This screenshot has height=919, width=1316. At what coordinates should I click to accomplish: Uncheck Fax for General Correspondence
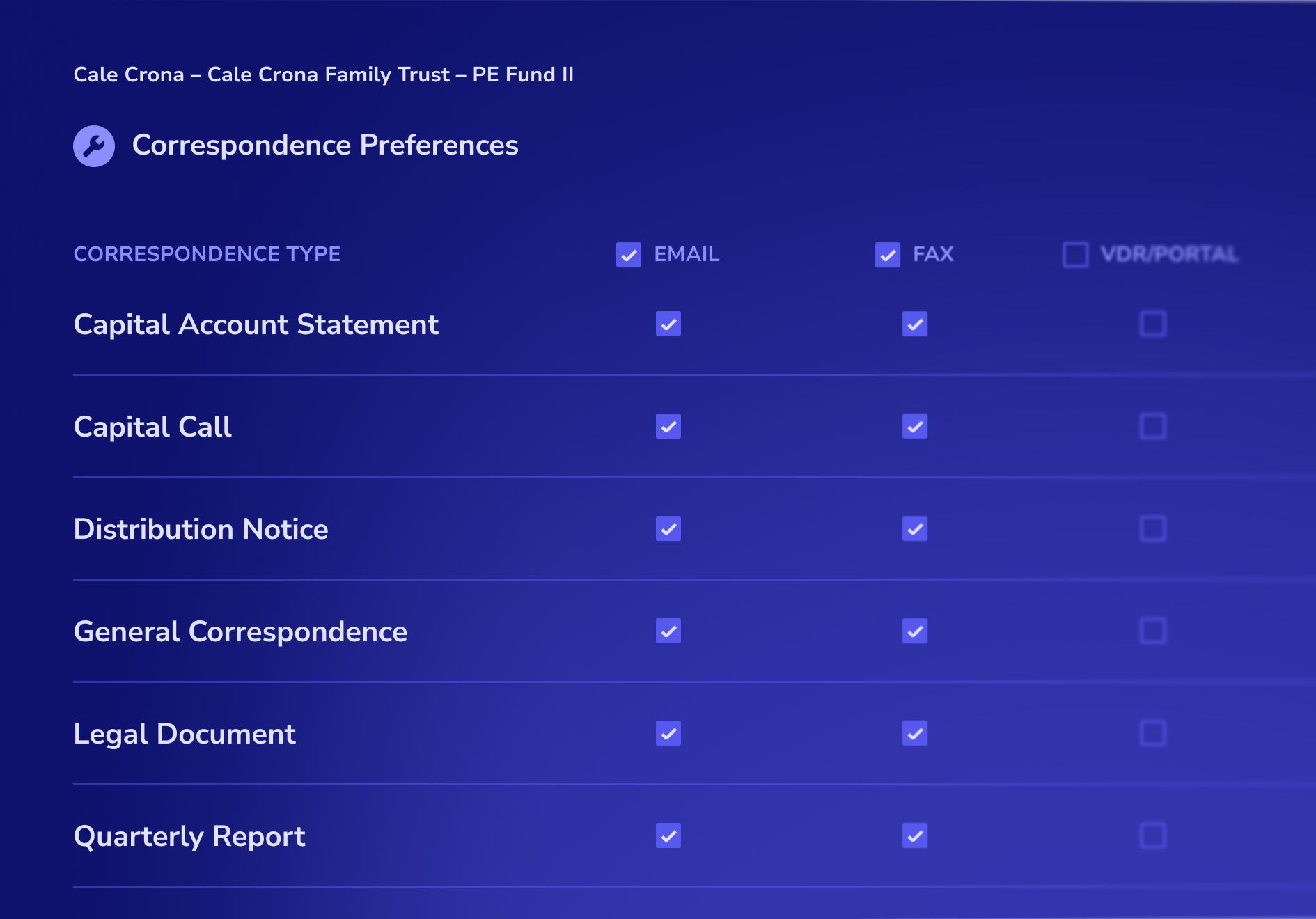click(x=915, y=631)
